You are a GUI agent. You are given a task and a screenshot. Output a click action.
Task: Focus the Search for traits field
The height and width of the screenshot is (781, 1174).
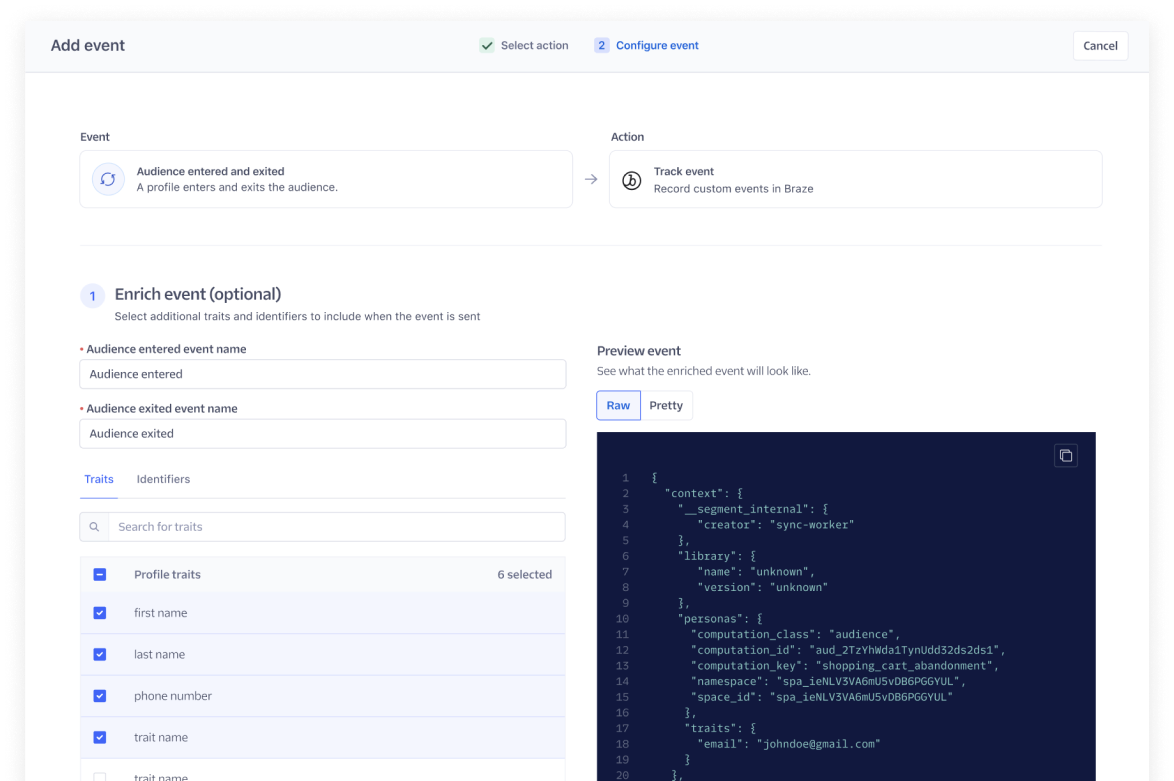tap(336, 526)
